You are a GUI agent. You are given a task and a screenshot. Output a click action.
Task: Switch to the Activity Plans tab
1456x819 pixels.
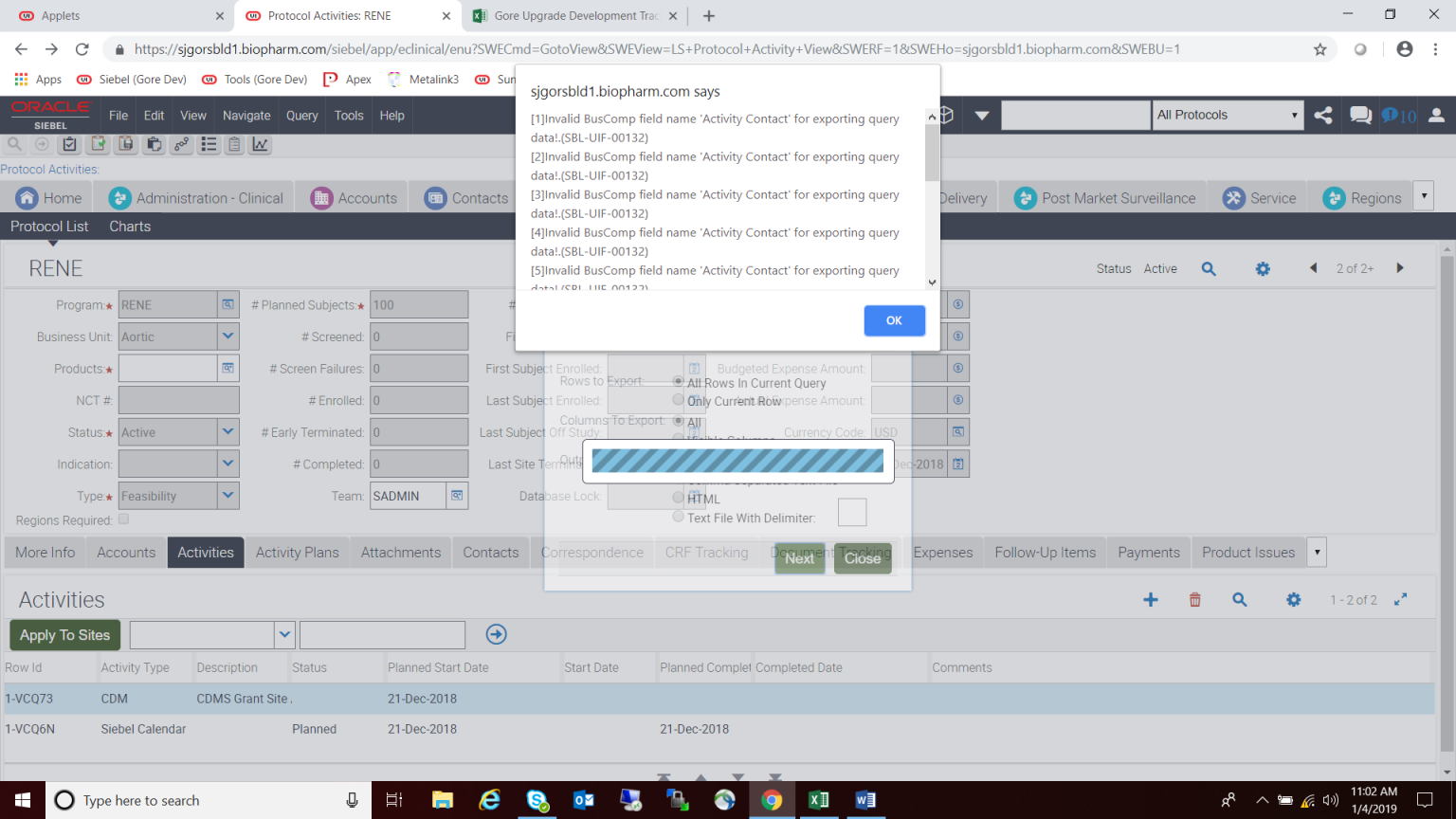pos(297,552)
